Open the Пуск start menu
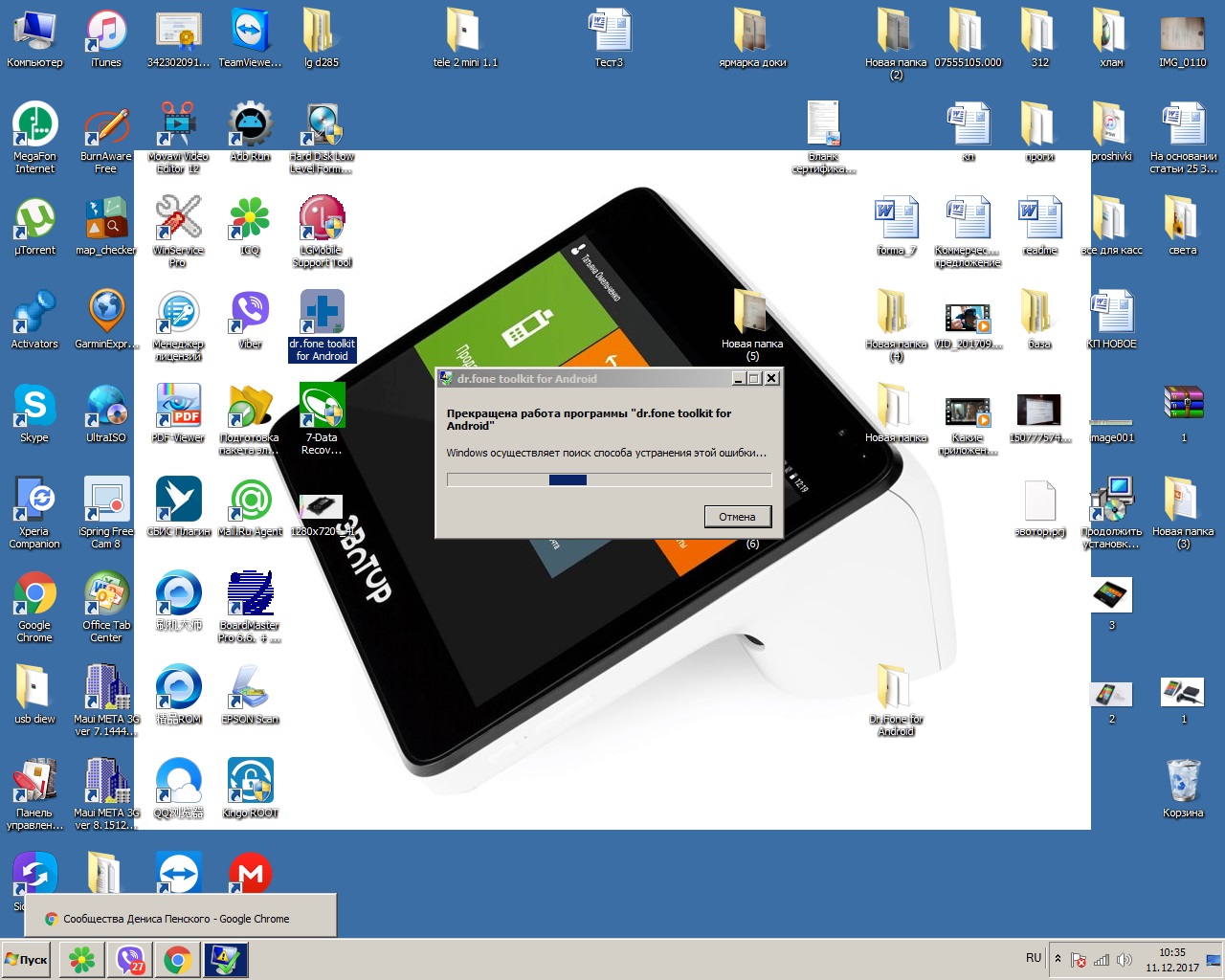The image size is (1225, 980). pyautogui.click(x=27, y=960)
